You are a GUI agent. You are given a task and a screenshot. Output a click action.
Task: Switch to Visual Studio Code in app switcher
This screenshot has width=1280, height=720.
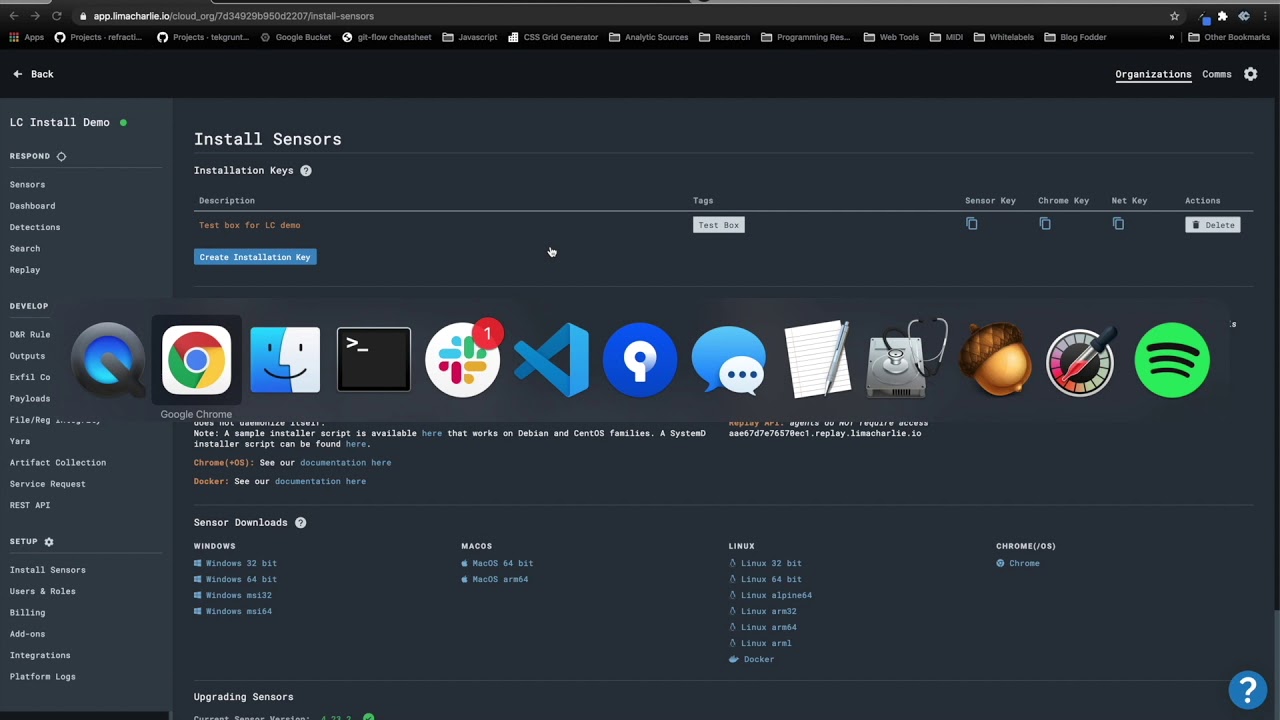[x=551, y=360]
